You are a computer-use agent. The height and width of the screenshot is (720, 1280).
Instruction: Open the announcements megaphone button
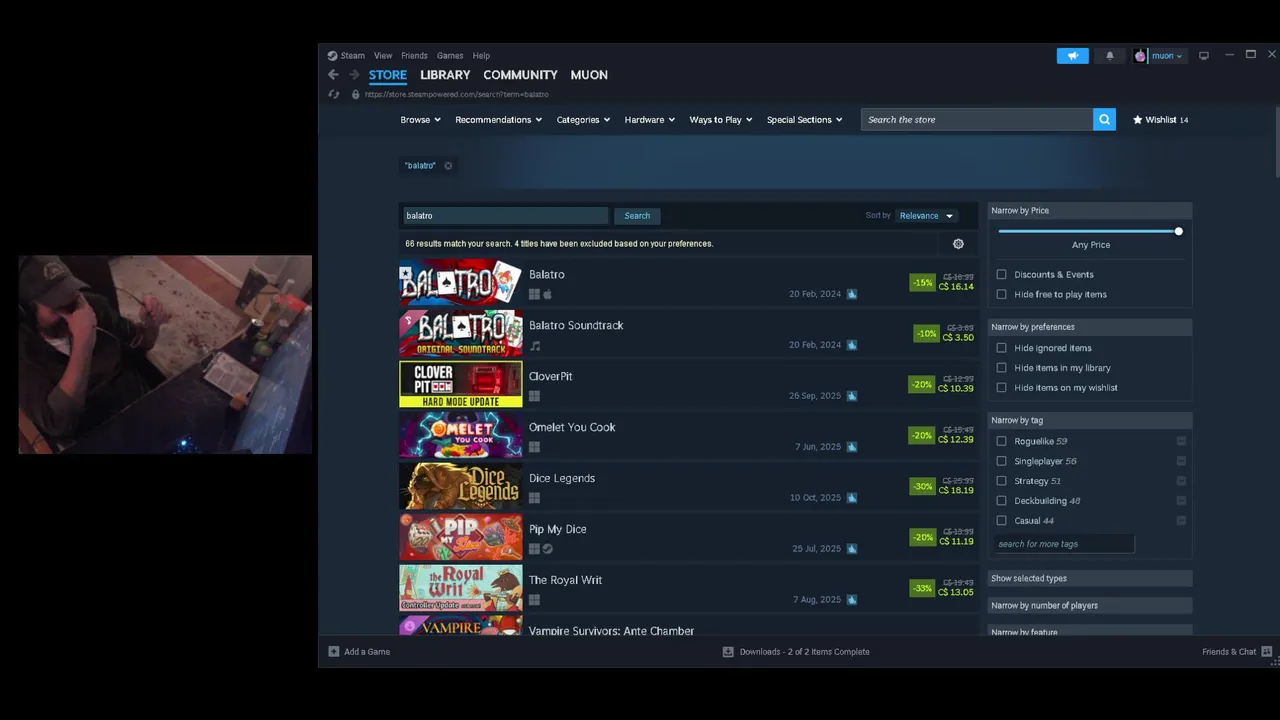[1072, 56]
